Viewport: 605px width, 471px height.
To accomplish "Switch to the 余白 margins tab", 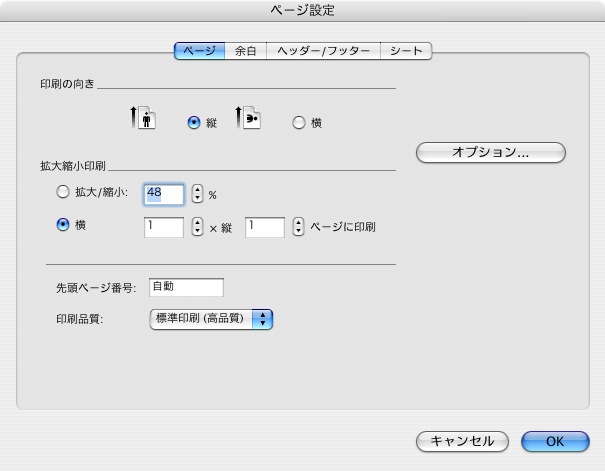I will click(245, 50).
